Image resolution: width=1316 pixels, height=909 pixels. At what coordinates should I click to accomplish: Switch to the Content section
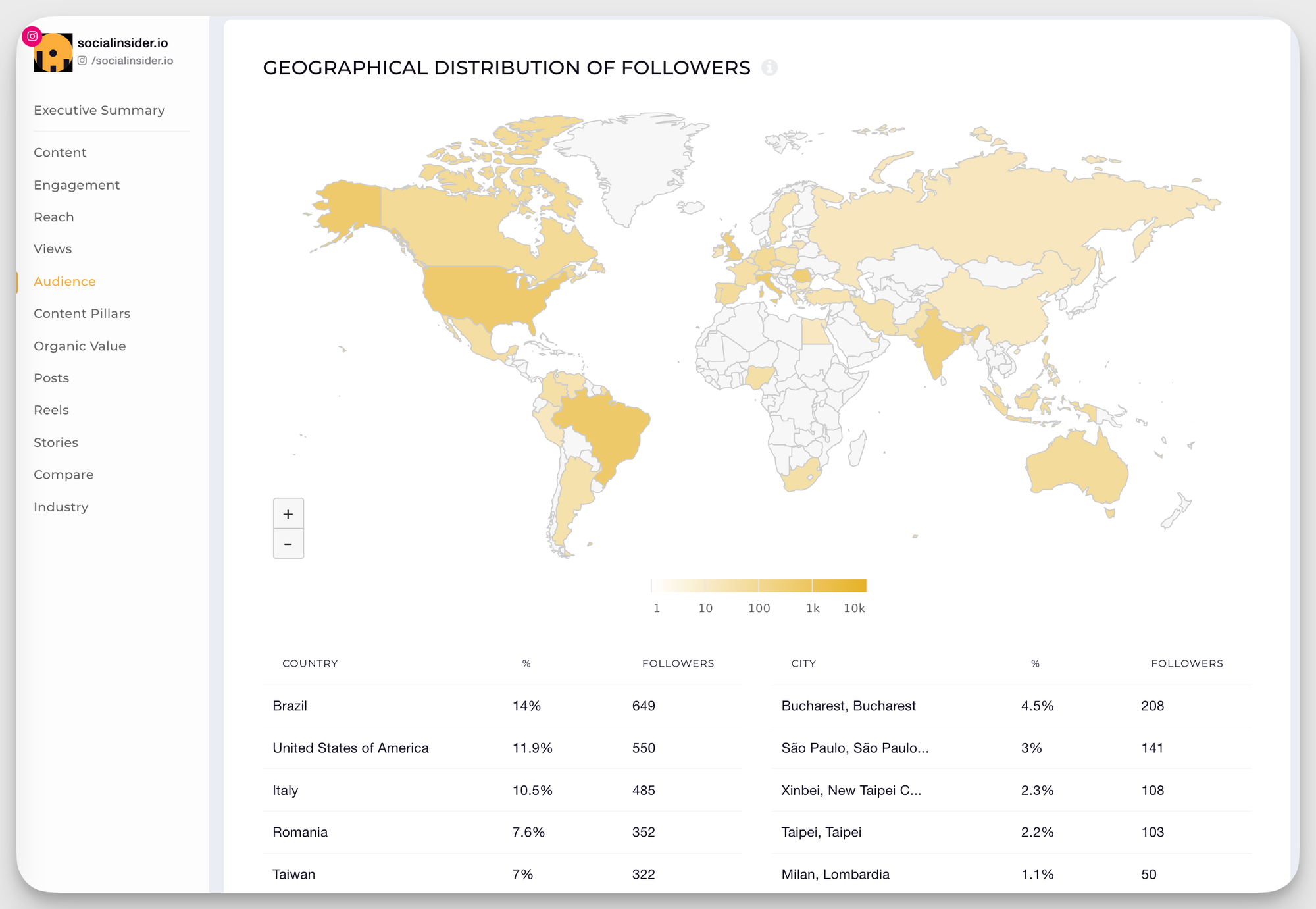(60, 152)
